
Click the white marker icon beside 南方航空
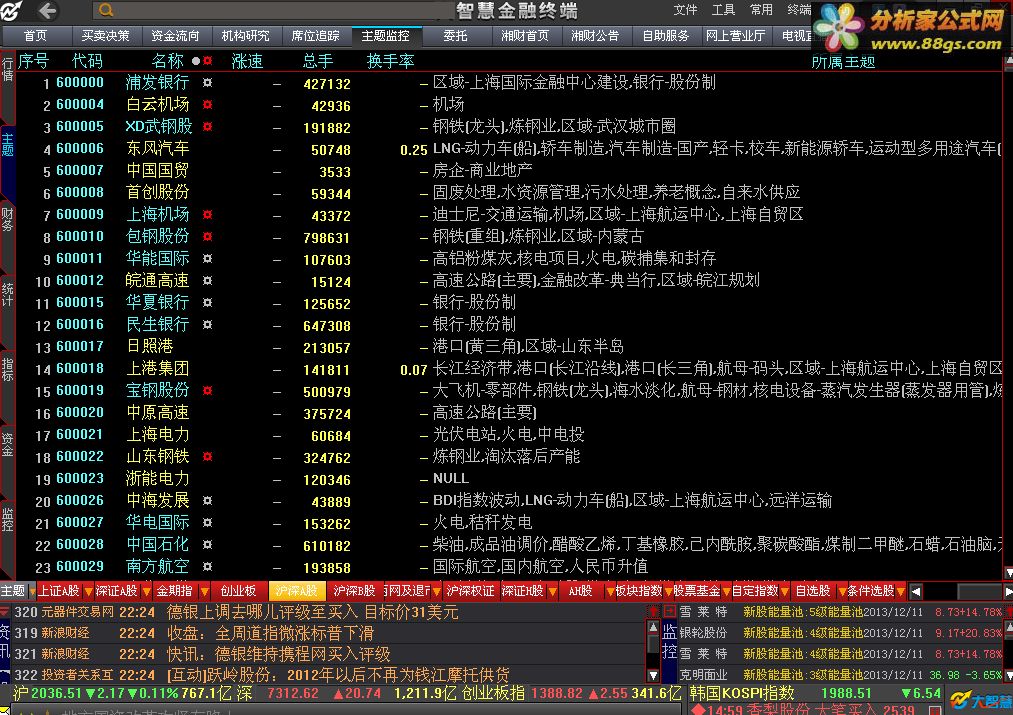pyautogui.click(x=207, y=566)
